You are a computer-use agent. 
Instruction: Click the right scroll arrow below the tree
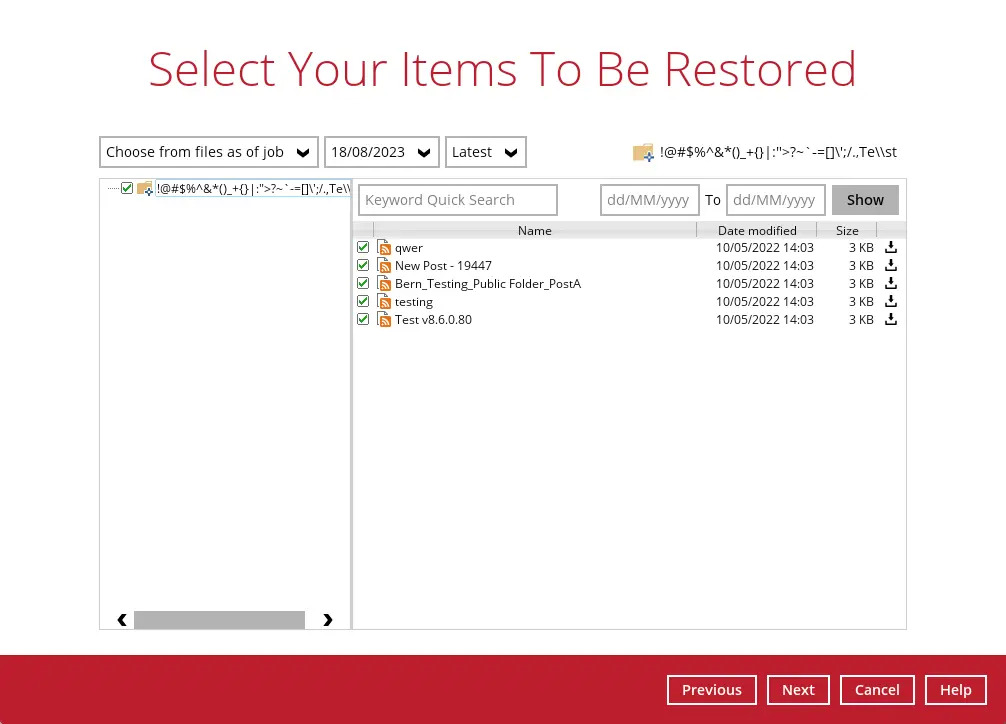(328, 620)
